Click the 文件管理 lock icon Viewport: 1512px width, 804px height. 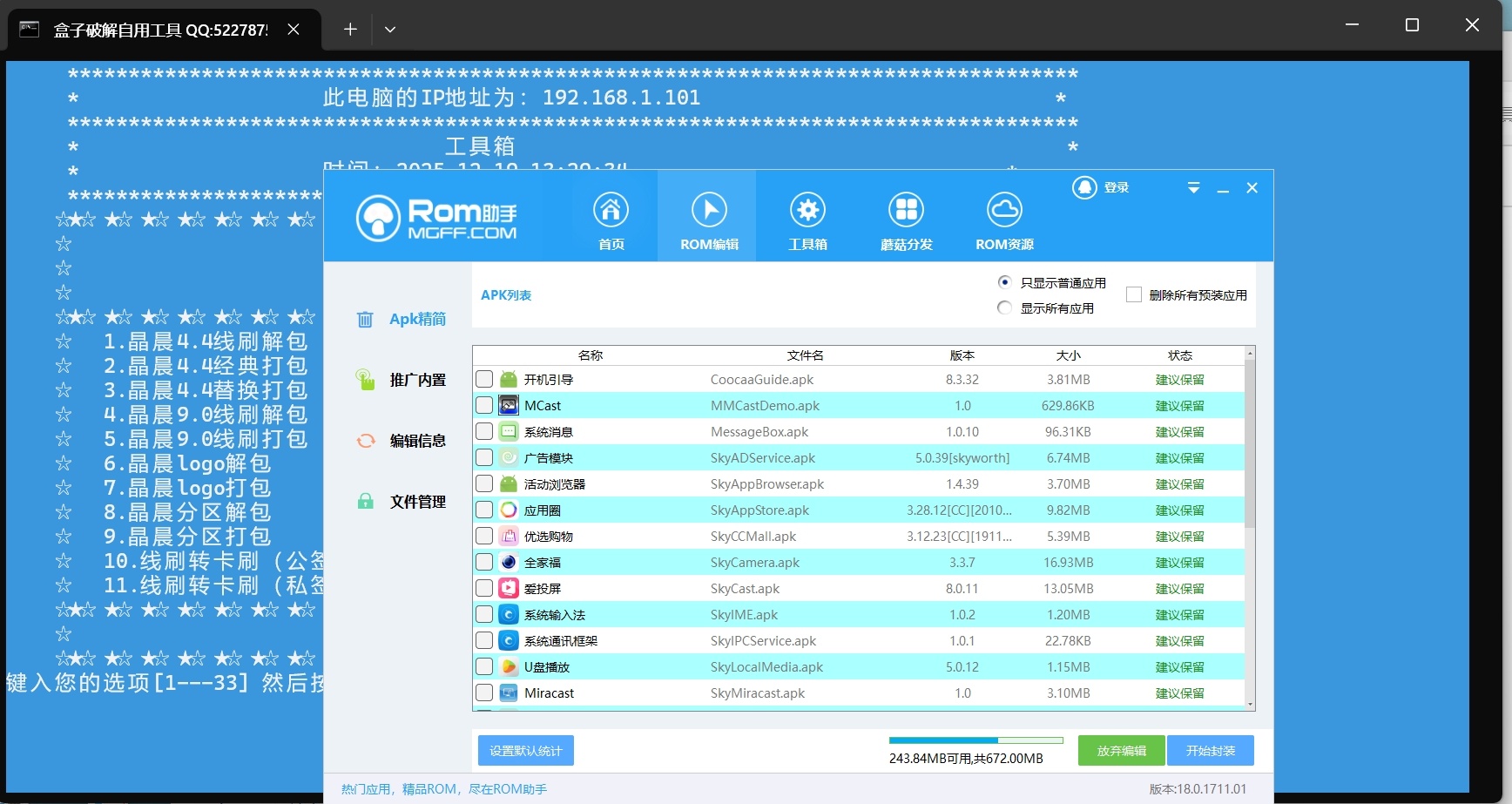coord(366,502)
